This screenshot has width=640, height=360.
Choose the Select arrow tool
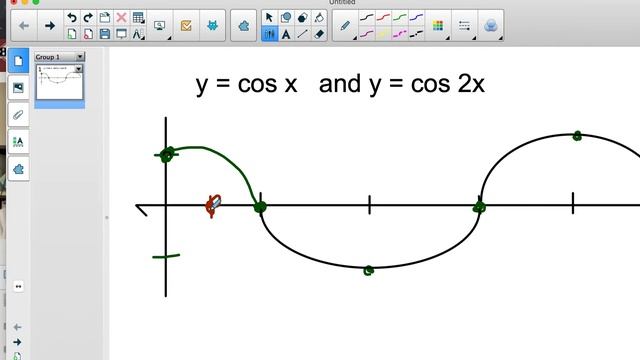[269, 18]
